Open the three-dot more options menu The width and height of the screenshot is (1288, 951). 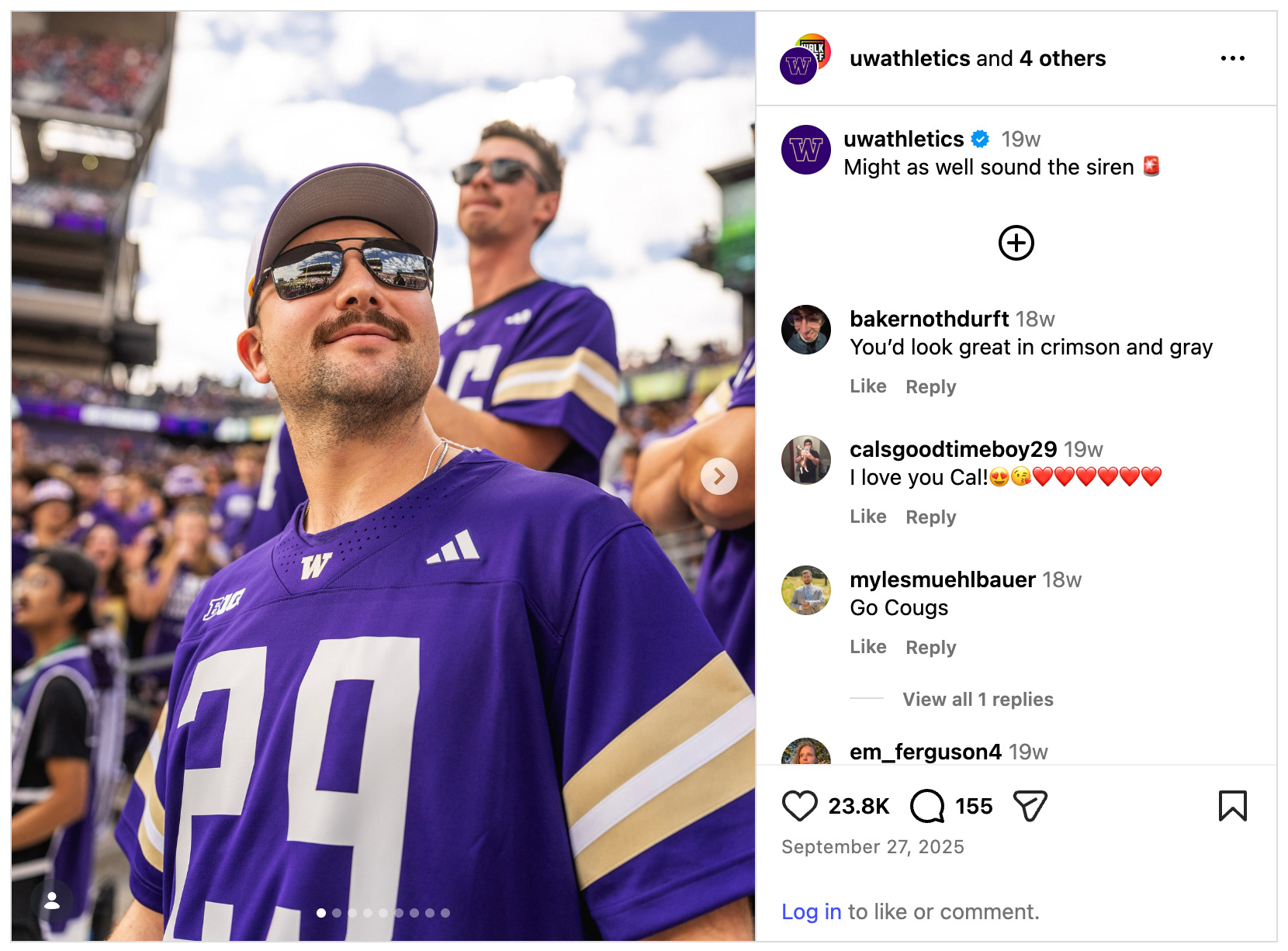coord(1232,59)
